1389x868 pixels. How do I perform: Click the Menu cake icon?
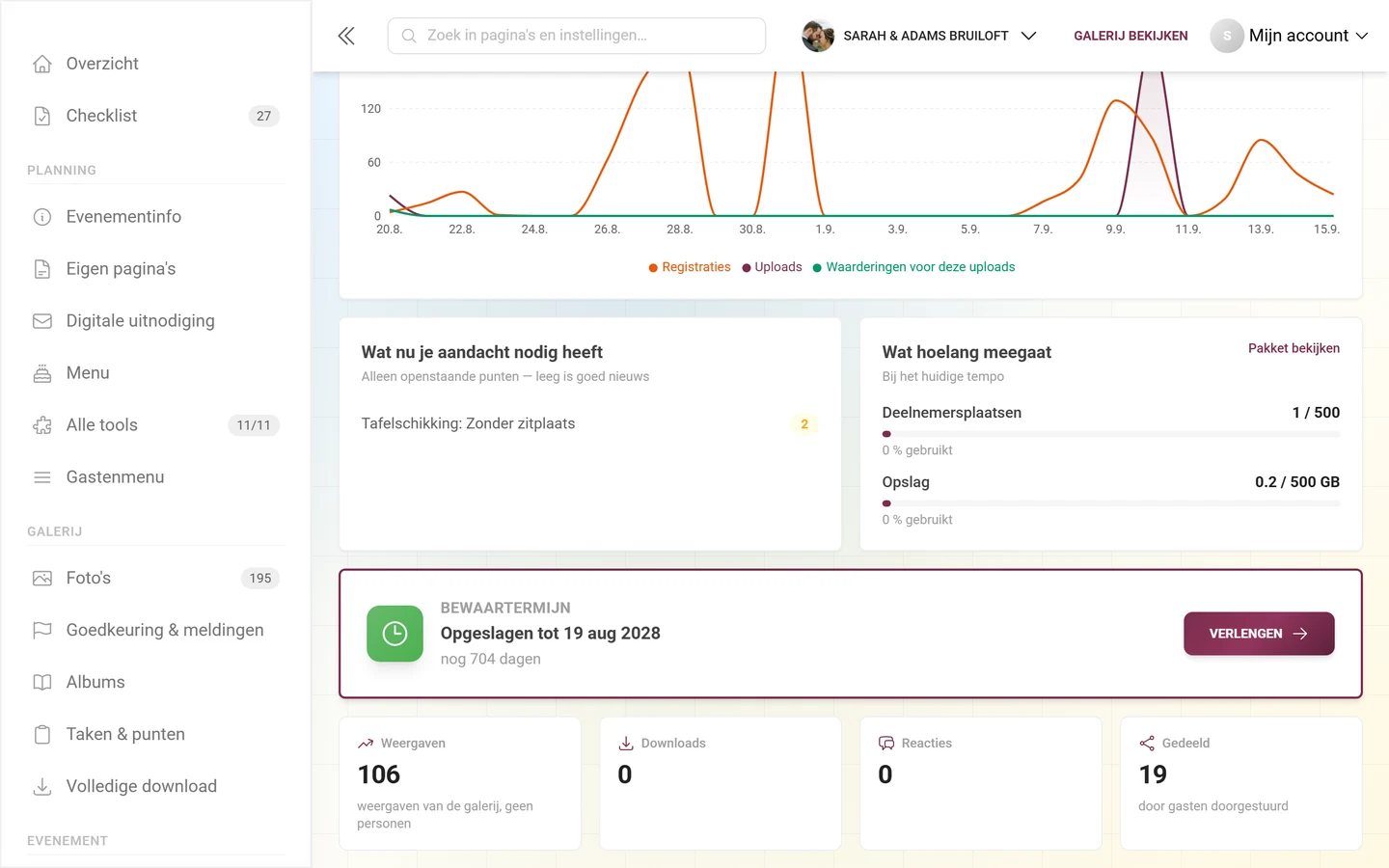coord(42,373)
